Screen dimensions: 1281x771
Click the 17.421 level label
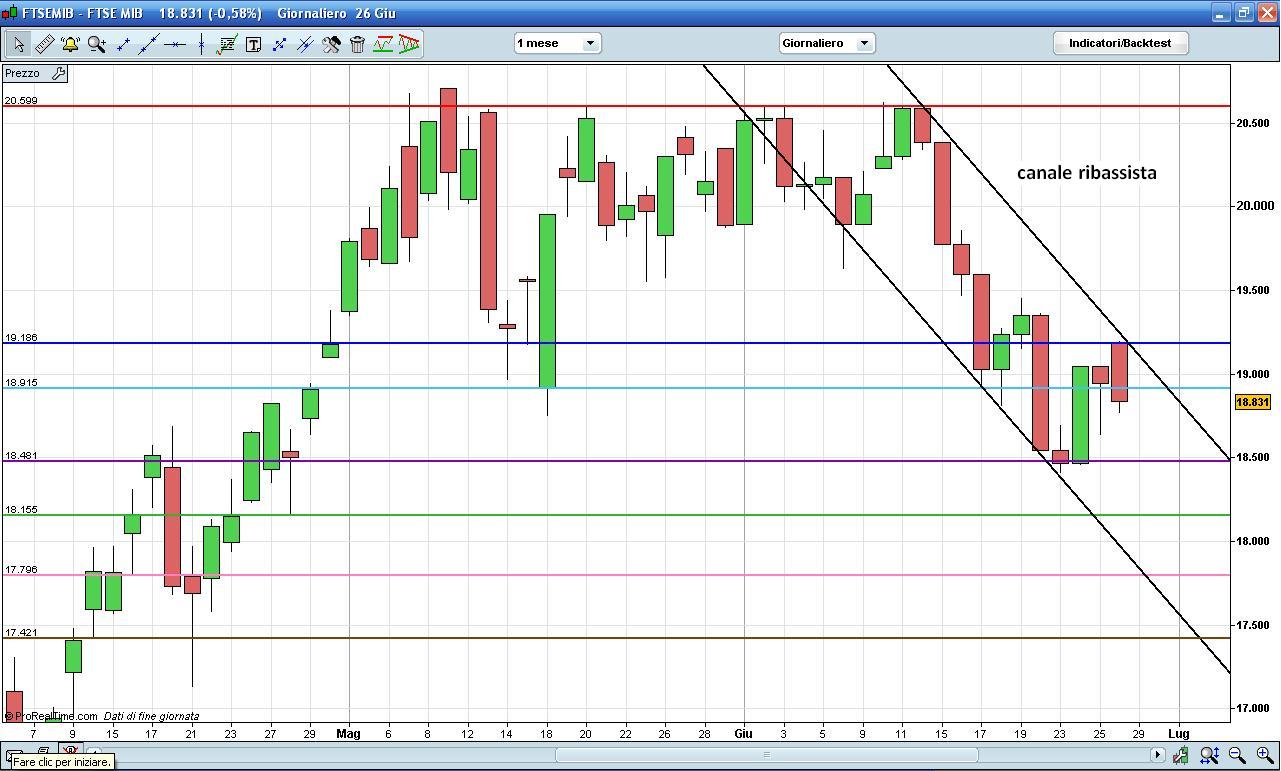(x=21, y=632)
